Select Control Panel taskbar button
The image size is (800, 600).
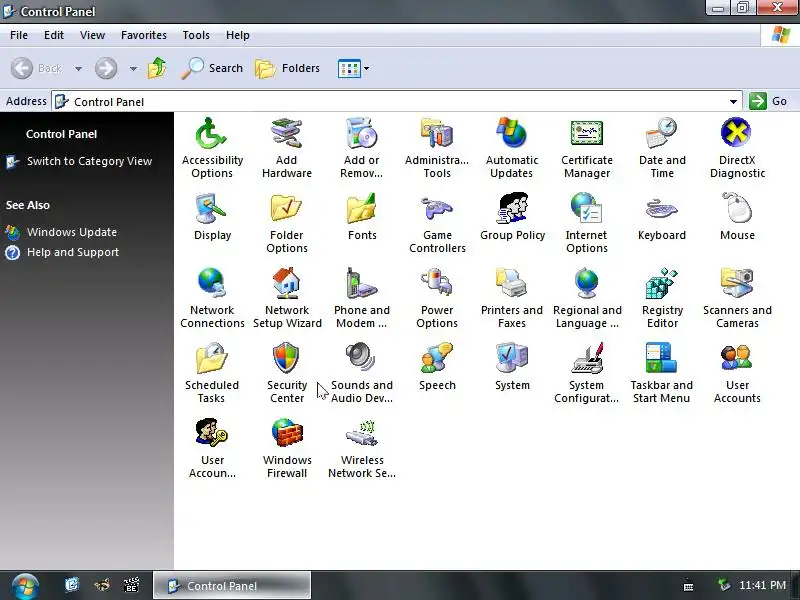tap(232, 585)
